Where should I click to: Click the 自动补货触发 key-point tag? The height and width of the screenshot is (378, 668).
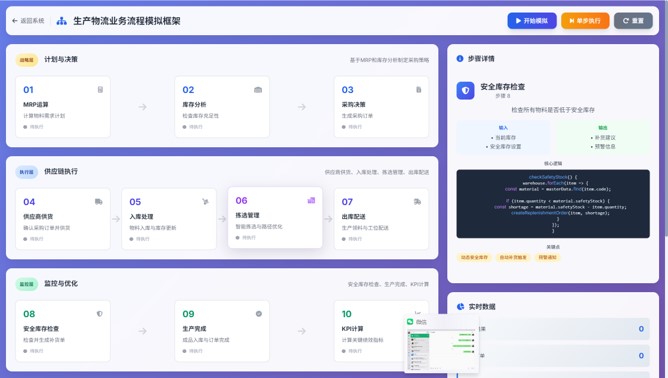click(x=513, y=257)
